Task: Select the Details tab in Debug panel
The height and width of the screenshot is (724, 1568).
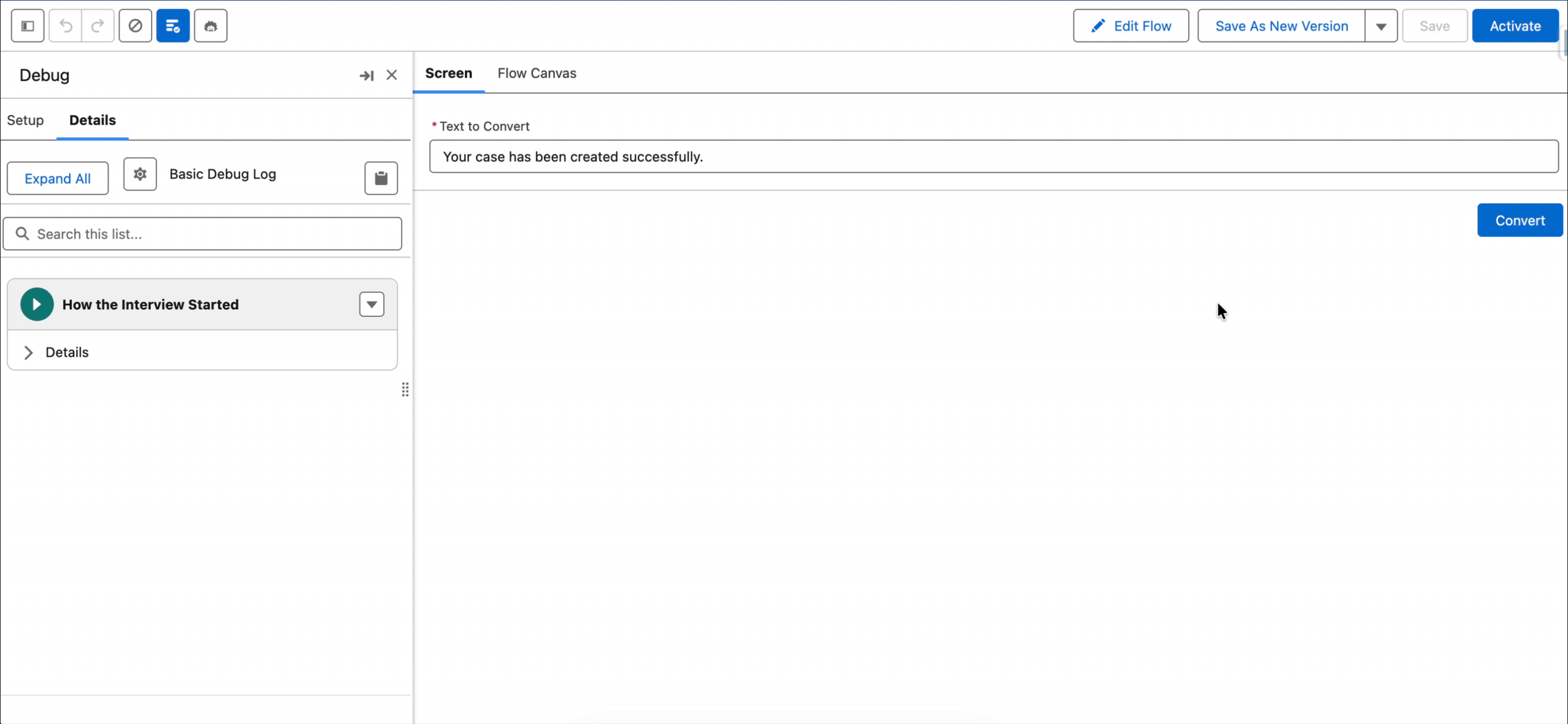Action: tap(93, 120)
